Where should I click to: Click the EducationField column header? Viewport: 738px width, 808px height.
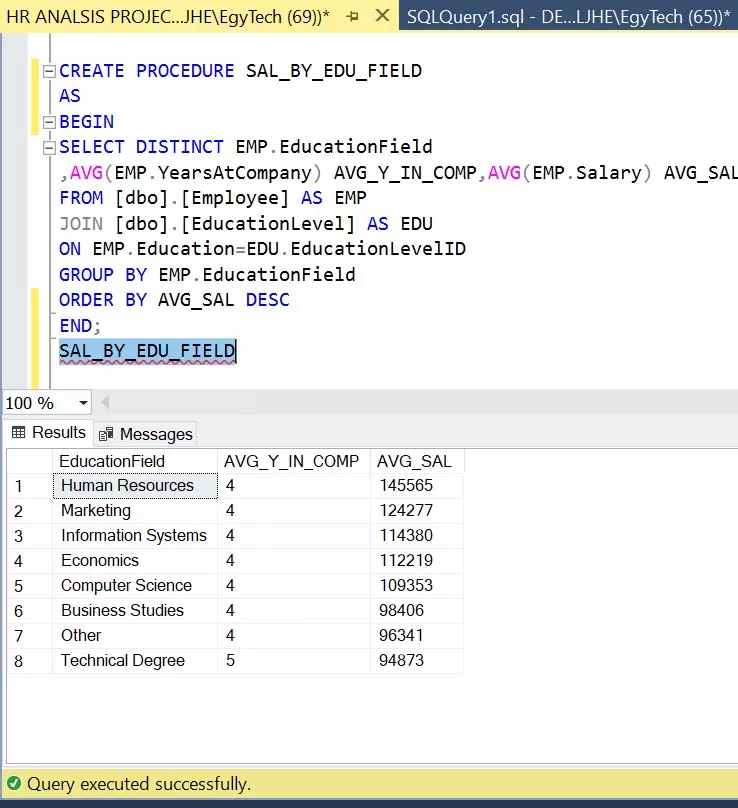coord(135,461)
